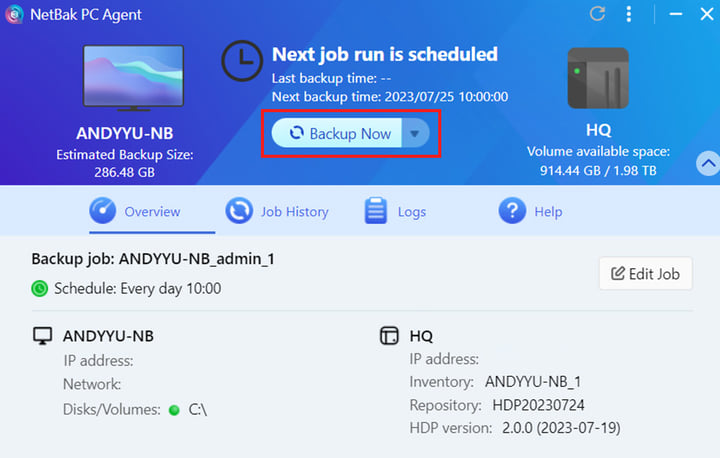Click the Edit Job button
The width and height of the screenshot is (720, 458).
pos(645,274)
